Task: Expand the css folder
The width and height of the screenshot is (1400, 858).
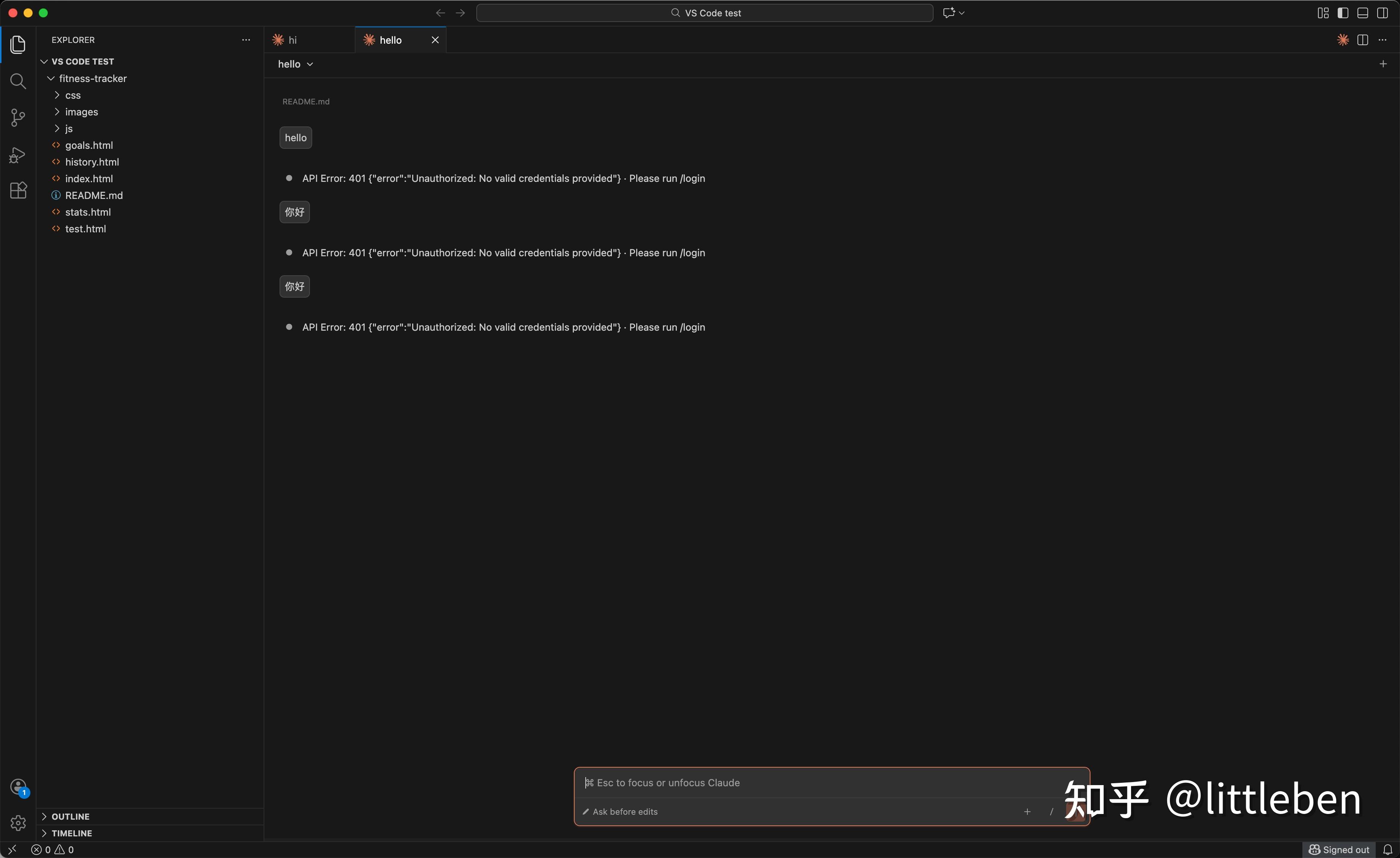Action: coord(73,95)
